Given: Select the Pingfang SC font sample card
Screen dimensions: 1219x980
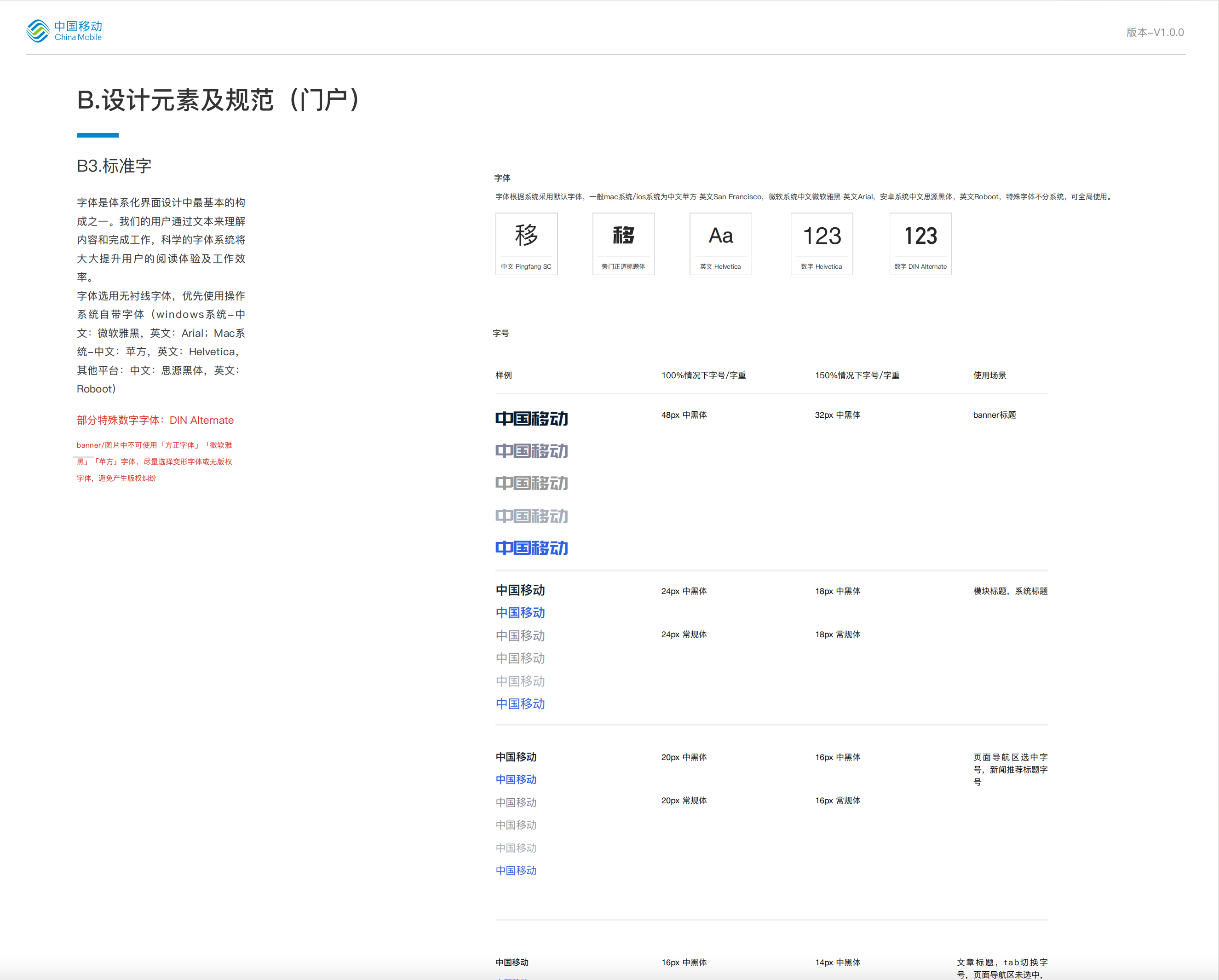Looking at the screenshot, I should click(x=526, y=244).
